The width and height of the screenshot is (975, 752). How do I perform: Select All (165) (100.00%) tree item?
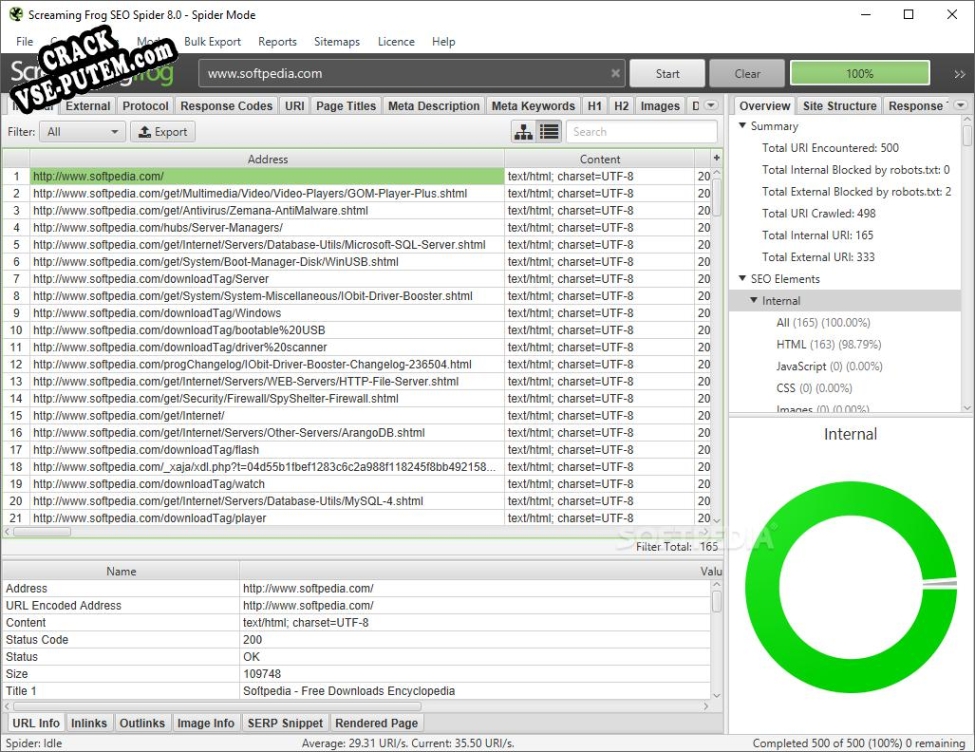coord(823,322)
